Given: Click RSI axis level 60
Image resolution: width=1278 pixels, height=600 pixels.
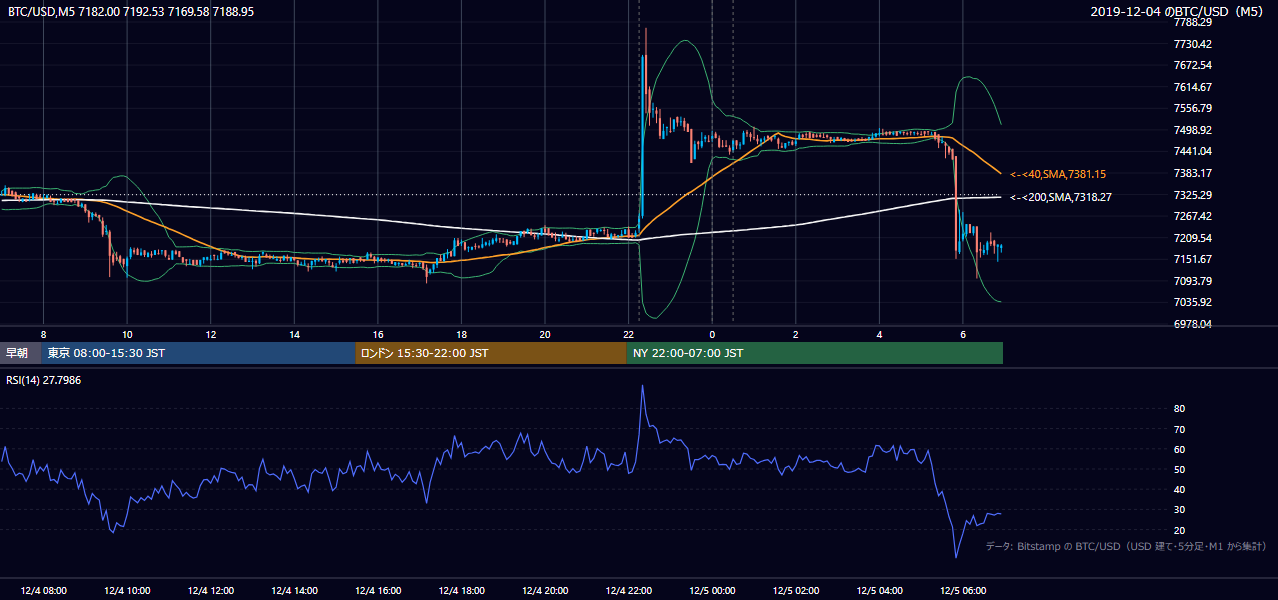Looking at the screenshot, I should pos(1180,449).
